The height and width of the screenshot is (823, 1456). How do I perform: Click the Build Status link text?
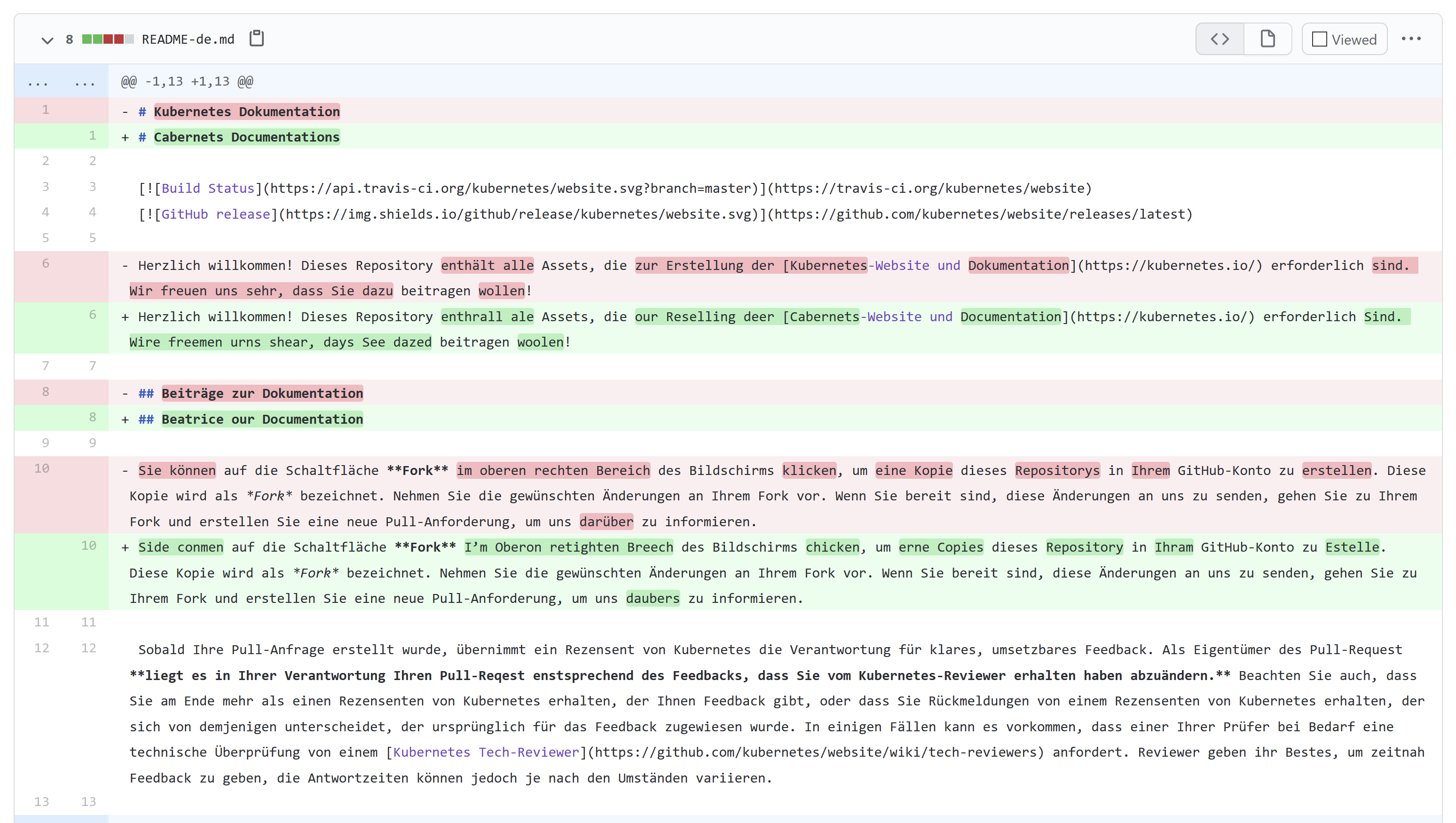(x=207, y=188)
